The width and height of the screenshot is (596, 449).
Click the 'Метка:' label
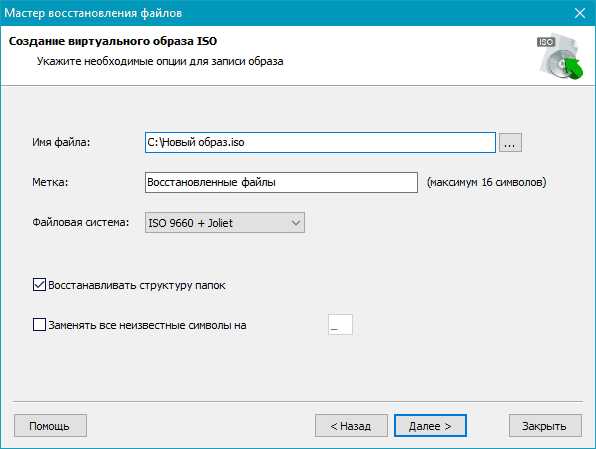tap(50, 182)
